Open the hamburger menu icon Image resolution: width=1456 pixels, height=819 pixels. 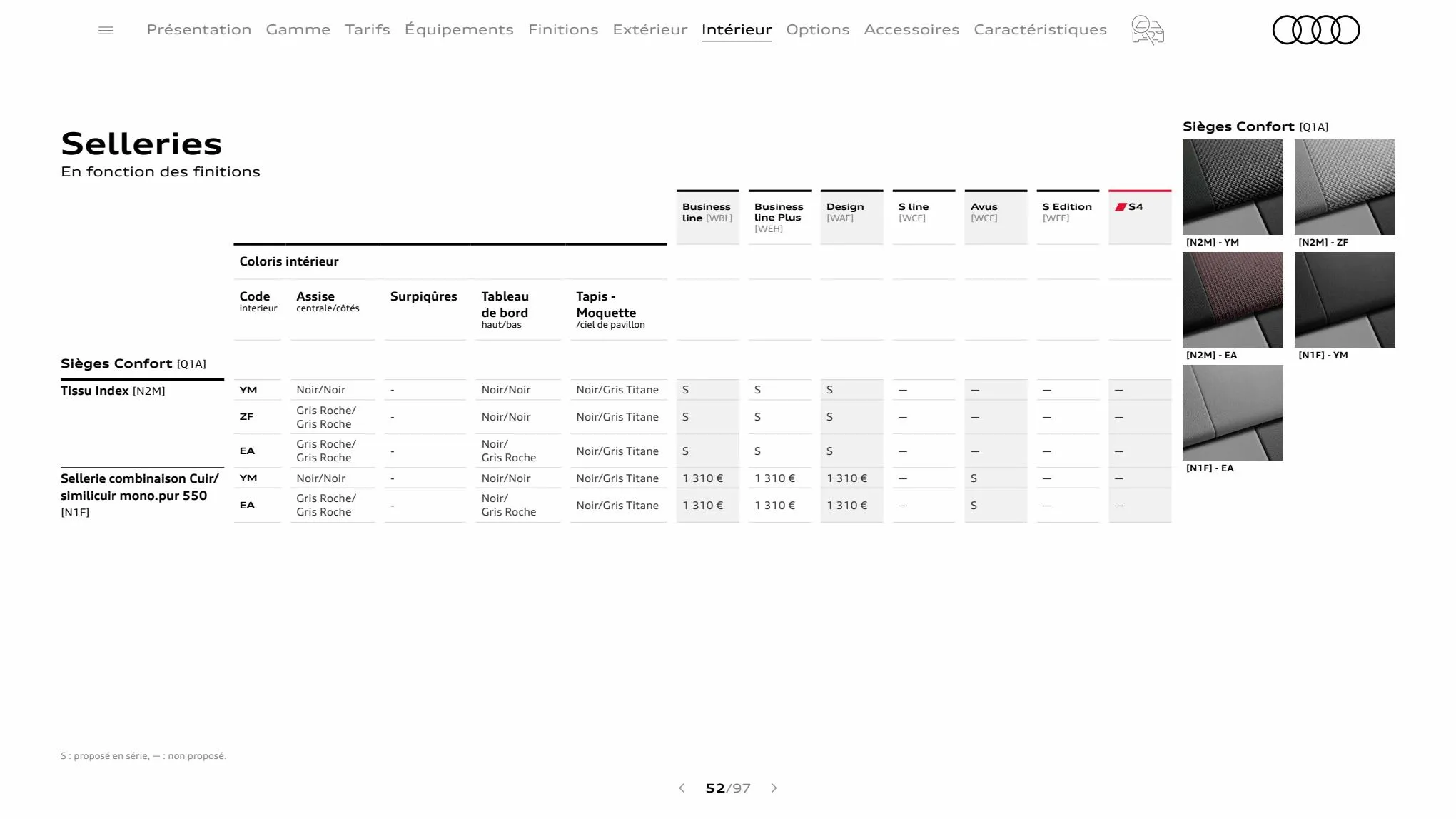[x=106, y=30]
